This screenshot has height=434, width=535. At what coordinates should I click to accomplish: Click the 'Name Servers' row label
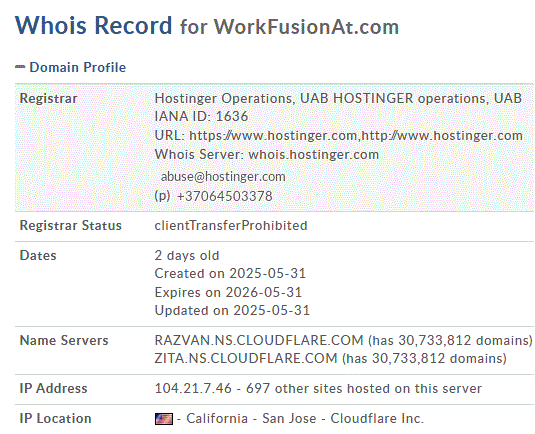tap(64, 340)
